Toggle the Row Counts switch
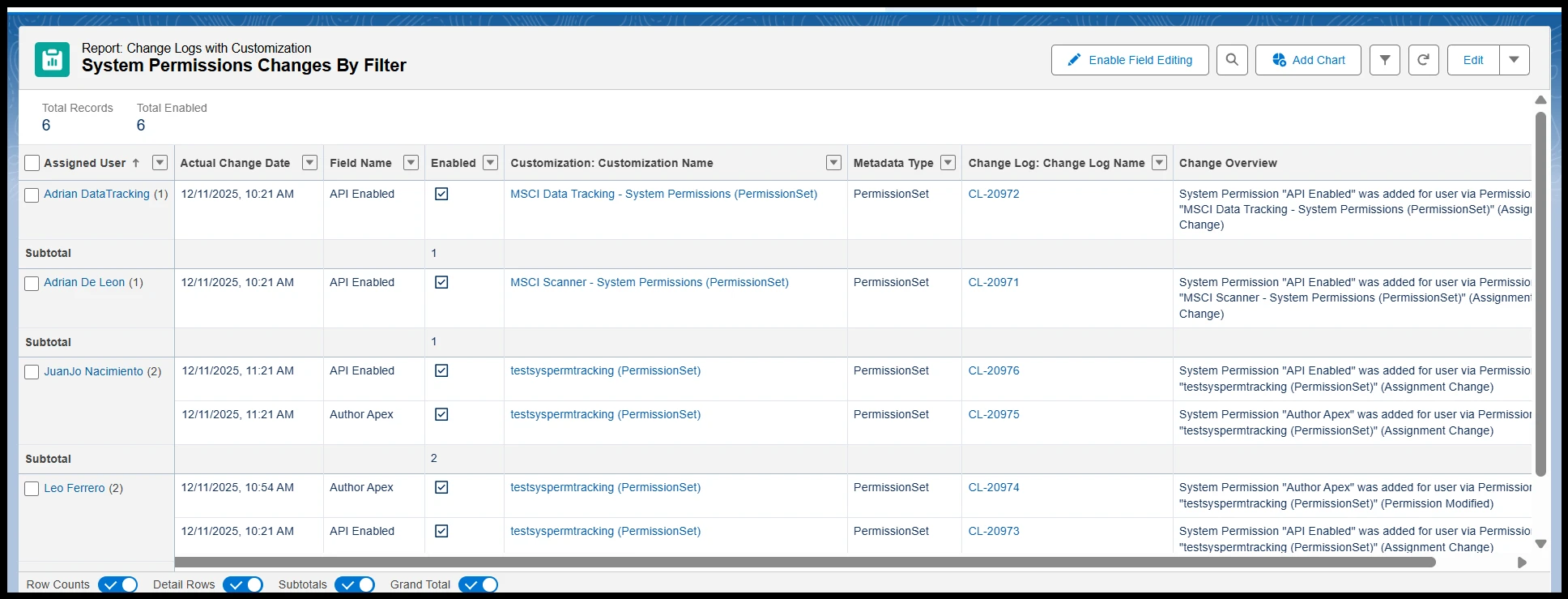The height and width of the screenshot is (599, 1568). (x=118, y=584)
